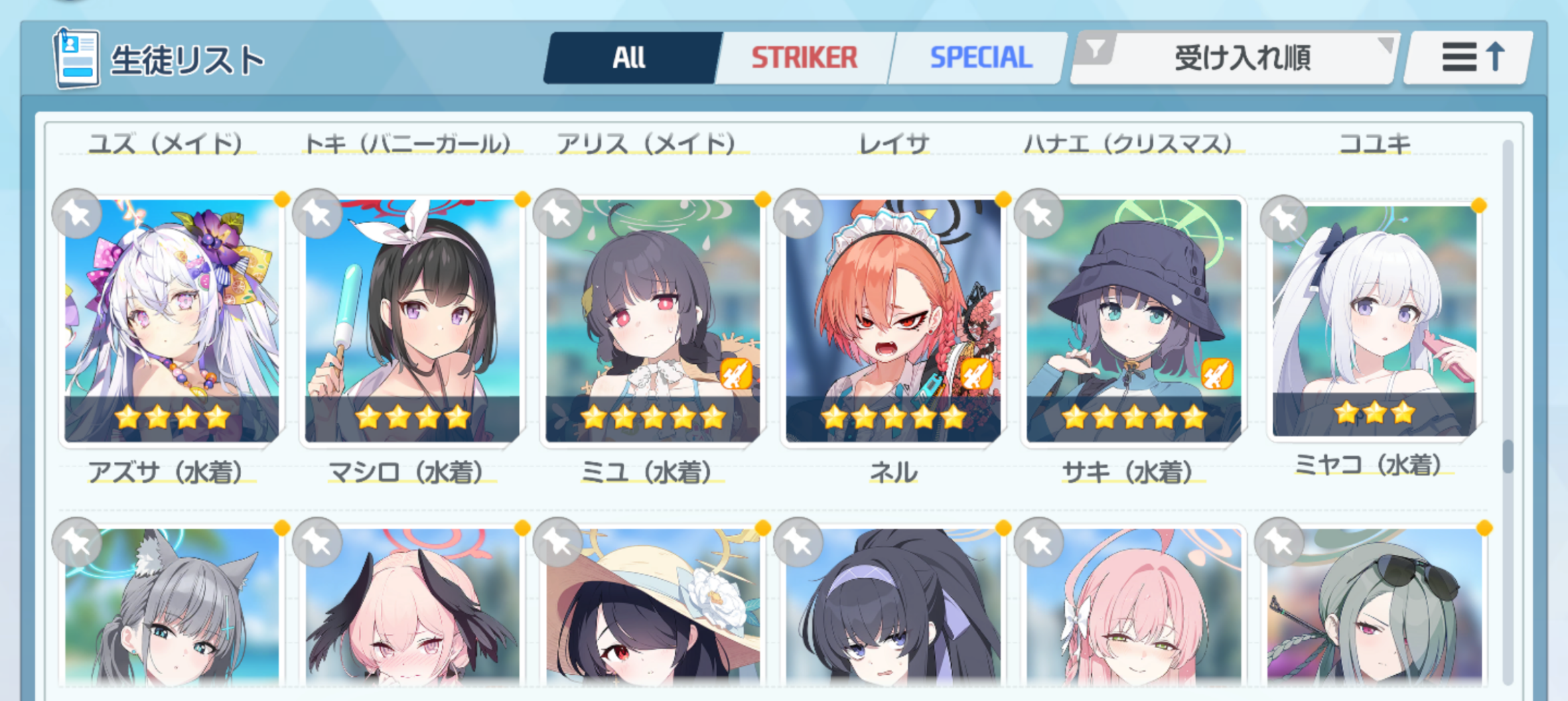Image resolution: width=1568 pixels, height=701 pixels.
Task: Click pin icon on wolf-eared gray-haired student
Action: pos(77,542)
